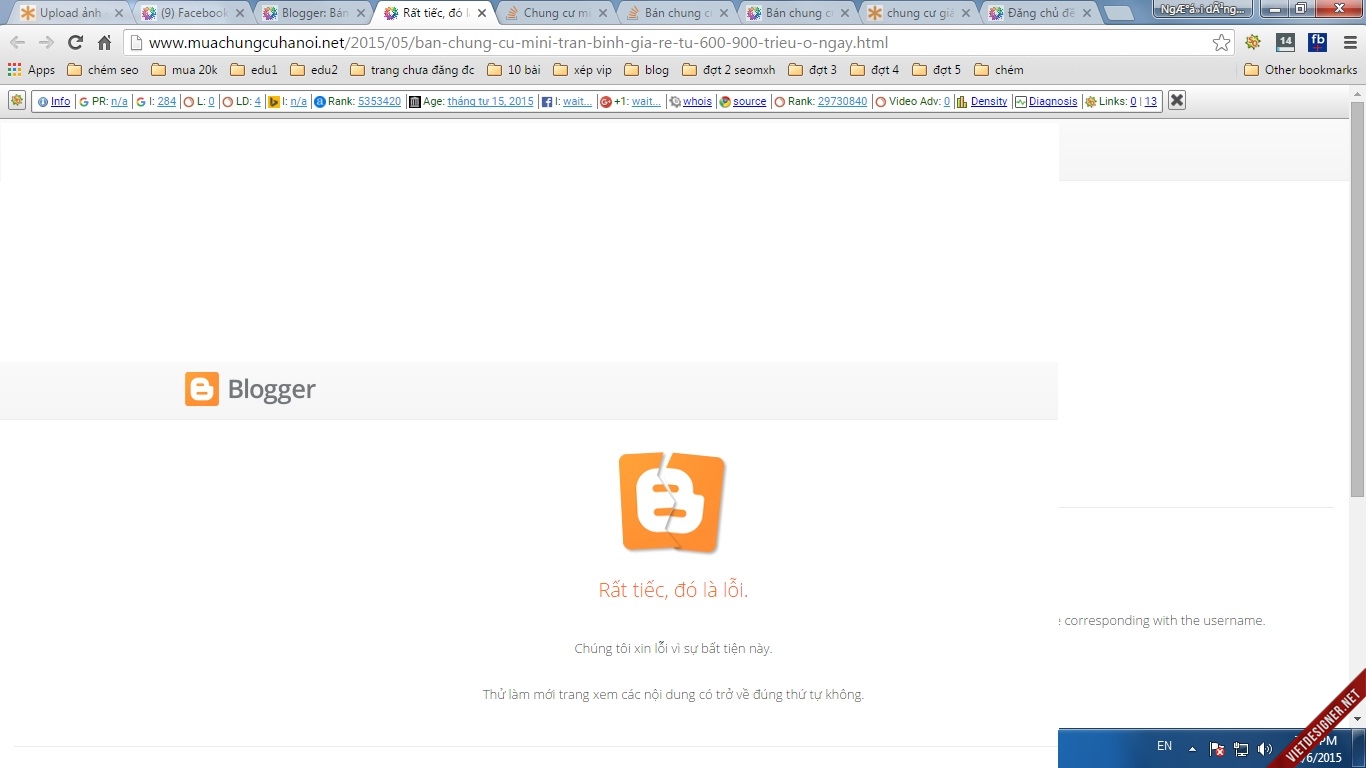
Task: Open the đợt 2 seomxh bookmark folder
Action: coord(729,70)
